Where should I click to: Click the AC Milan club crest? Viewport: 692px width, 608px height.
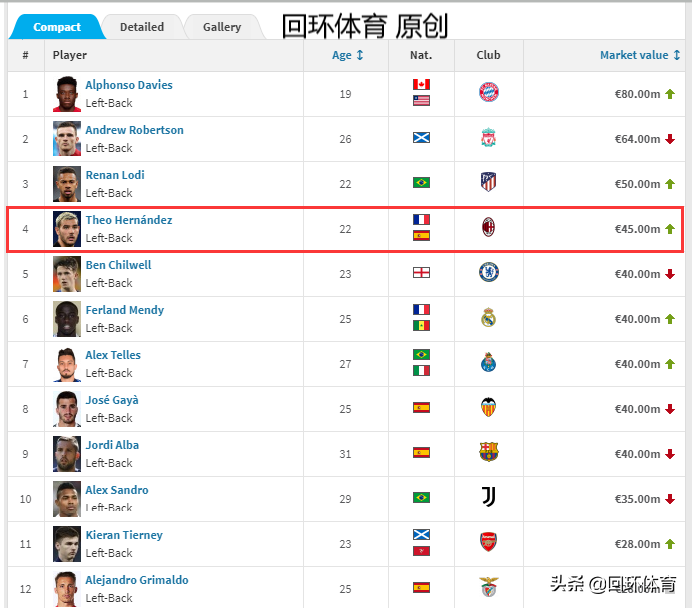488,227
